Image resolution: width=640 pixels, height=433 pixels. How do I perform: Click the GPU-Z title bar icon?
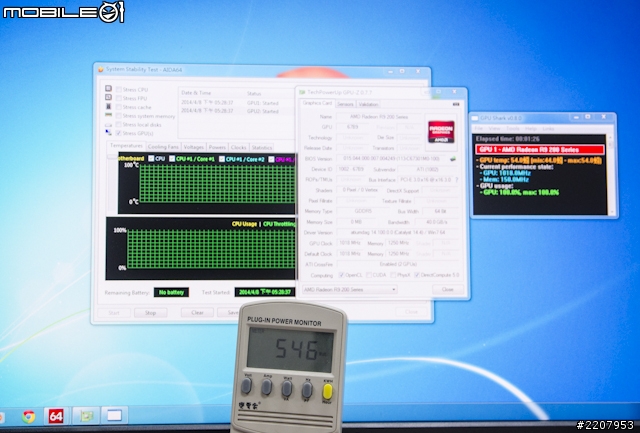coord(302,92)
